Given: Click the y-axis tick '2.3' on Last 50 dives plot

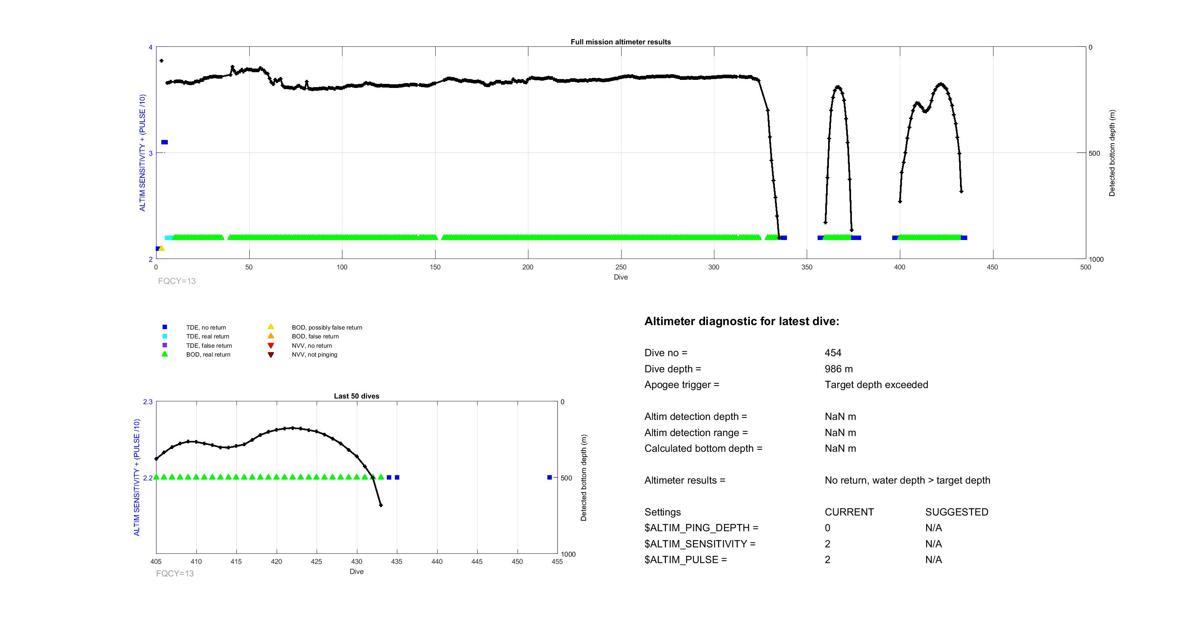Looking at the screenshot, I should coord(148,402).
